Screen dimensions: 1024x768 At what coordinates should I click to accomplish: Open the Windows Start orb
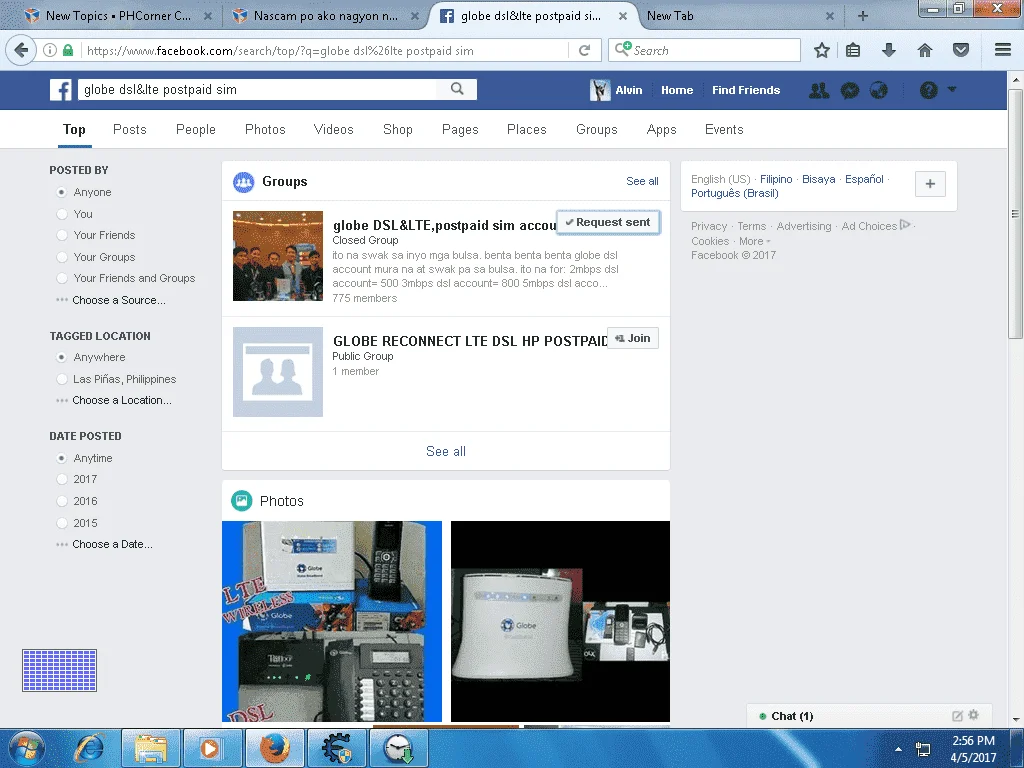tap(26, 748)
